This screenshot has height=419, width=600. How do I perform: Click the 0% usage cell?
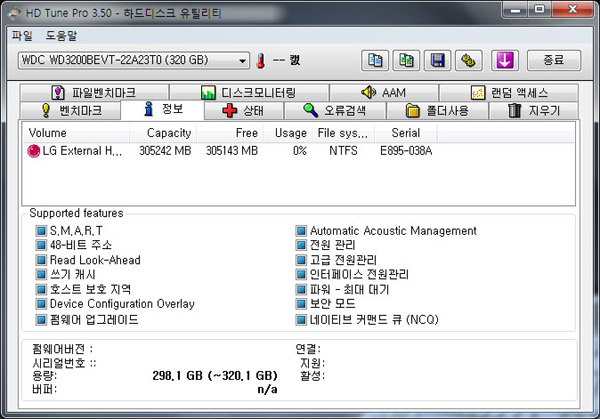pyautogui.click(x=300, y=151)
